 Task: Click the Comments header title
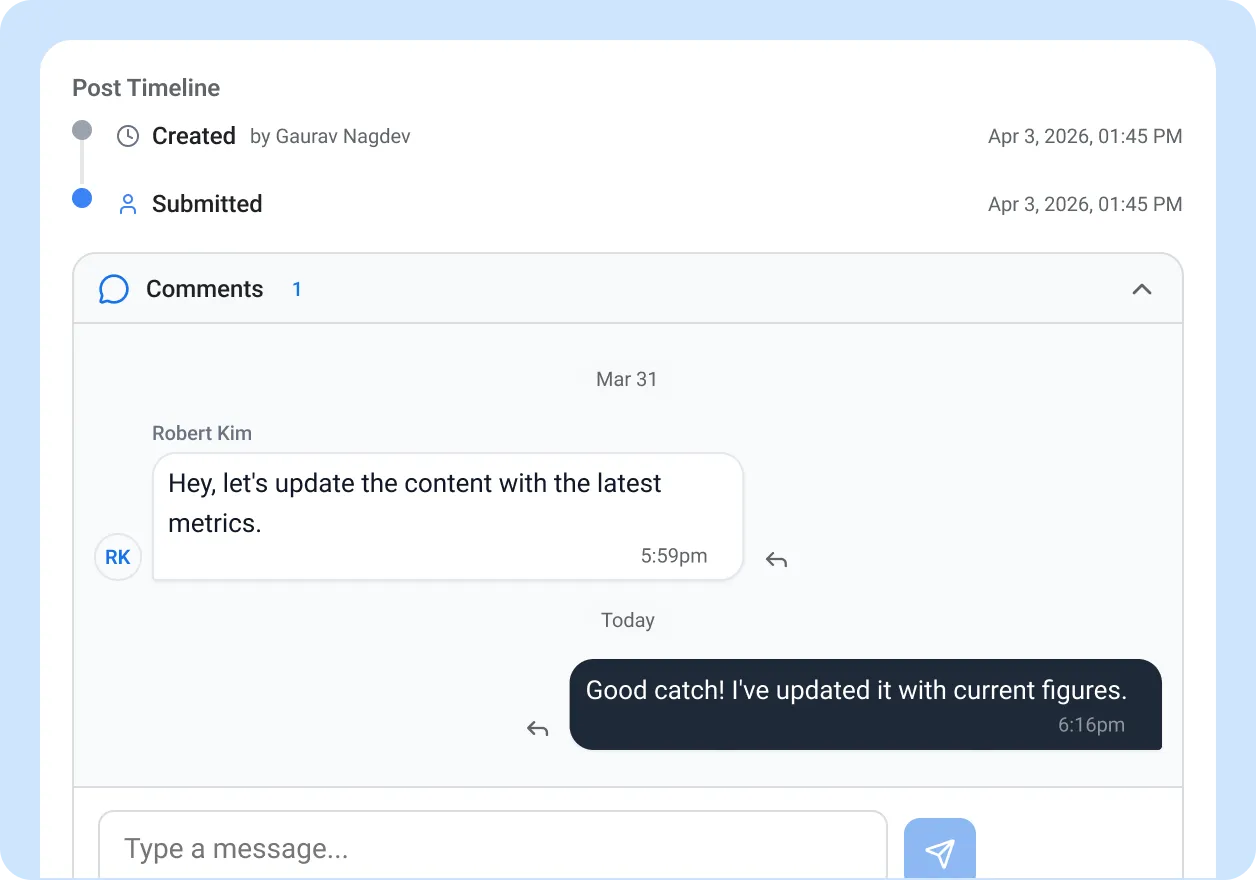(x=204, y=290)
